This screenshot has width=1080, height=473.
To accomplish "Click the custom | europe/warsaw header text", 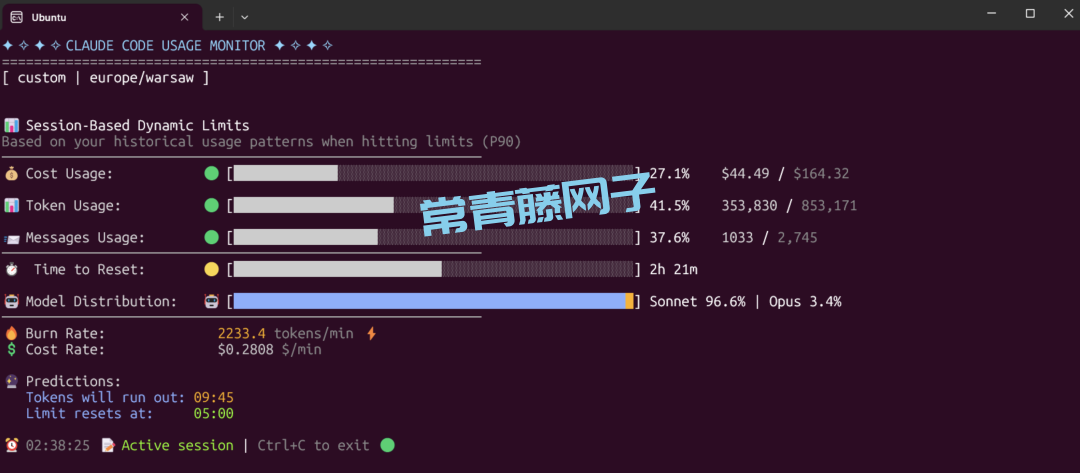I will [x=105, y=78].
